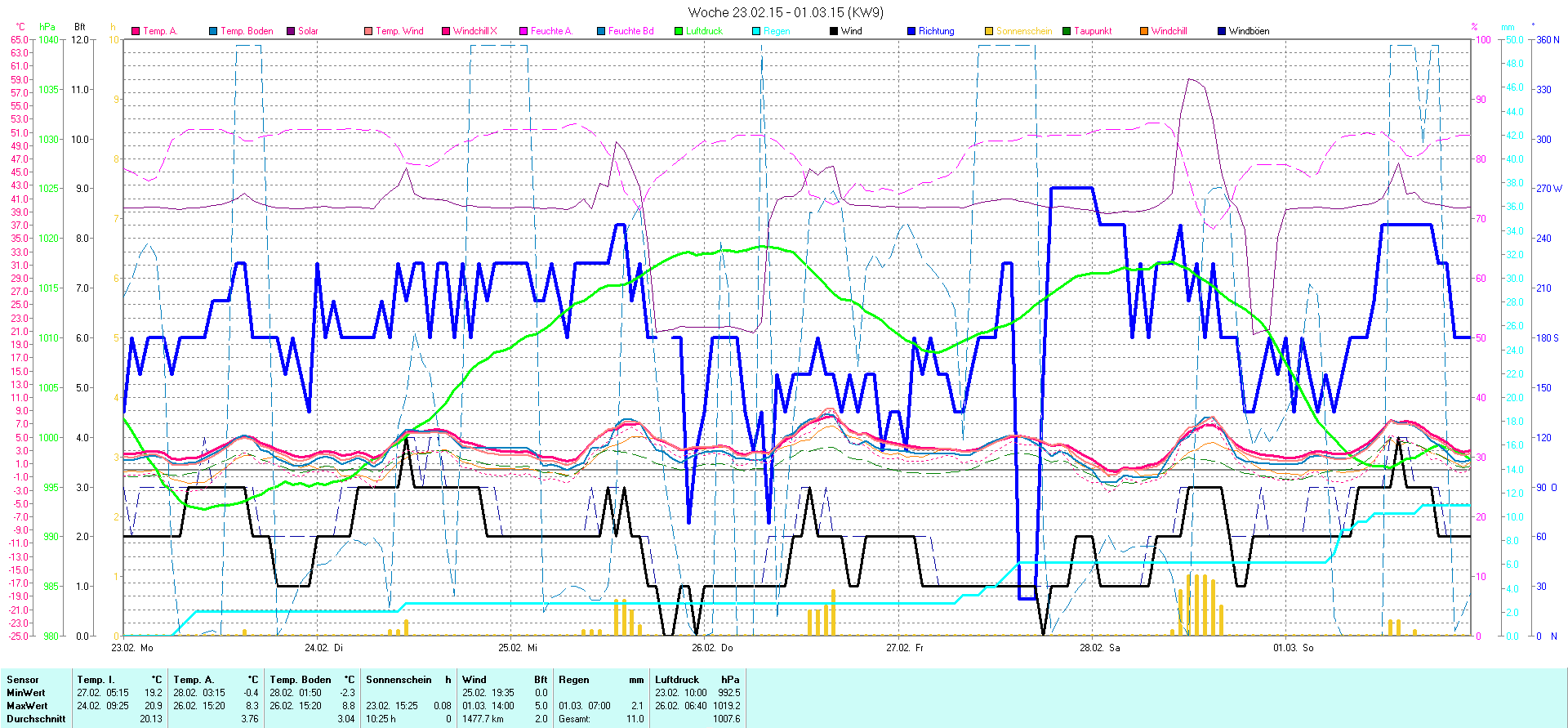Click the chart title Woche 23.02.15 - 01.03.15
This screenshot has height=728, width=1568.
(785, 12)
